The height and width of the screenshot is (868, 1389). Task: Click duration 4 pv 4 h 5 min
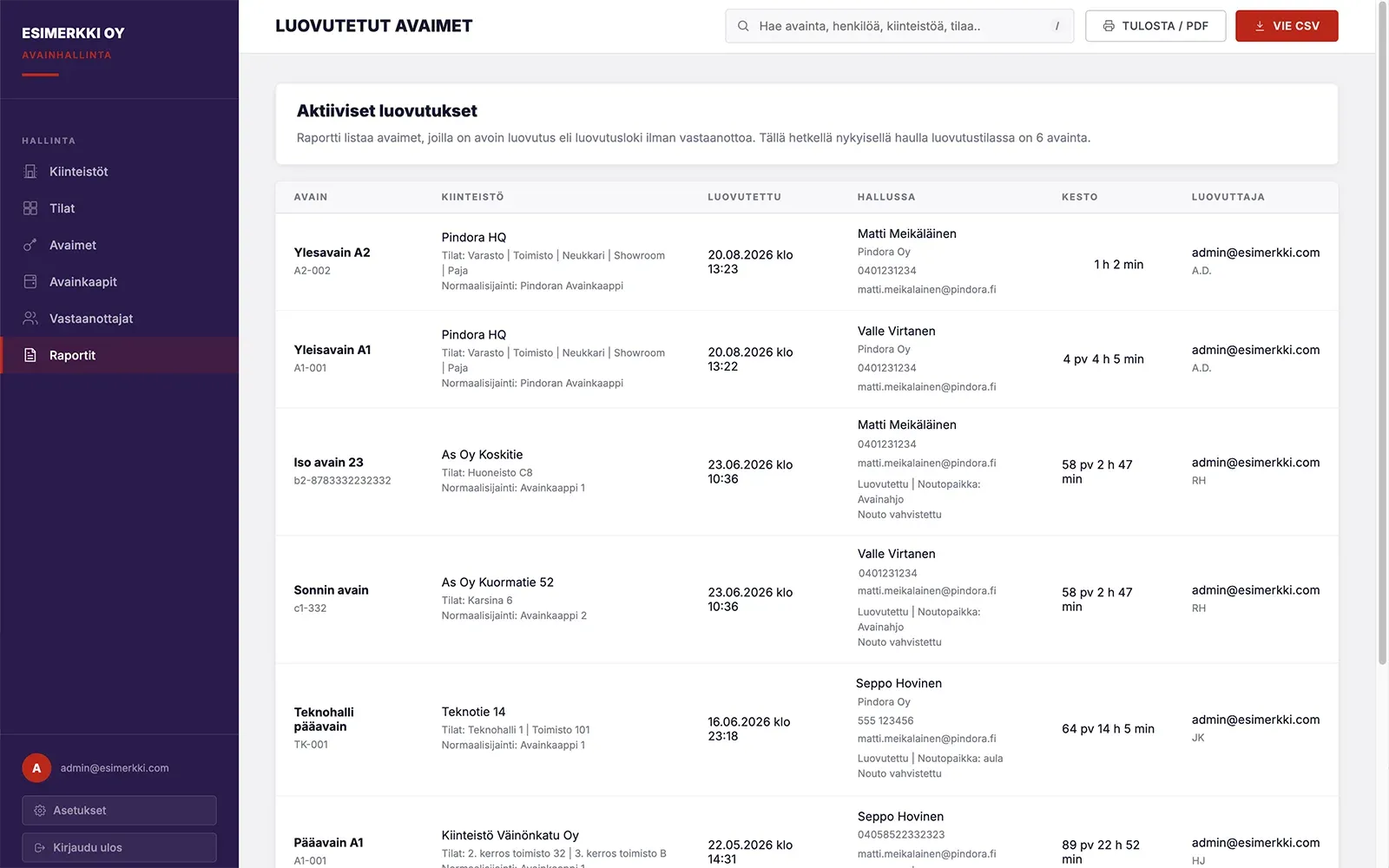click(x=1103, y=359)
